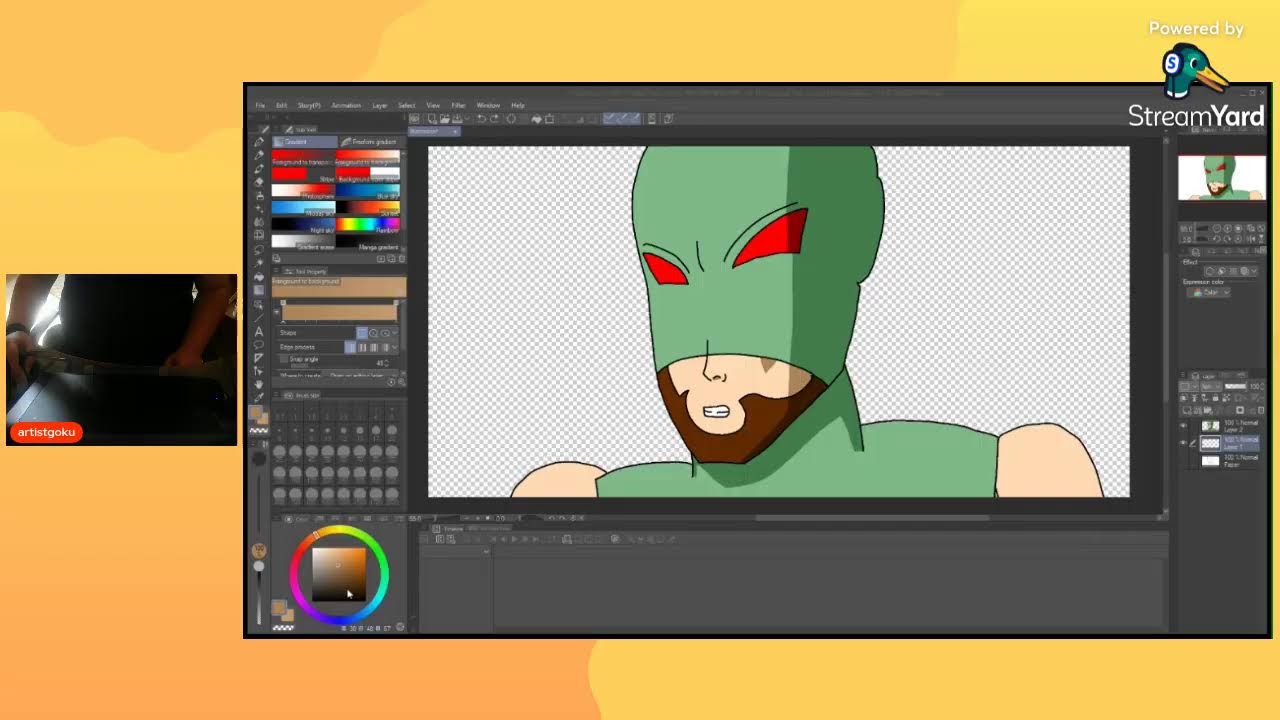Choose the Manga gradient preset

point(368,241)
